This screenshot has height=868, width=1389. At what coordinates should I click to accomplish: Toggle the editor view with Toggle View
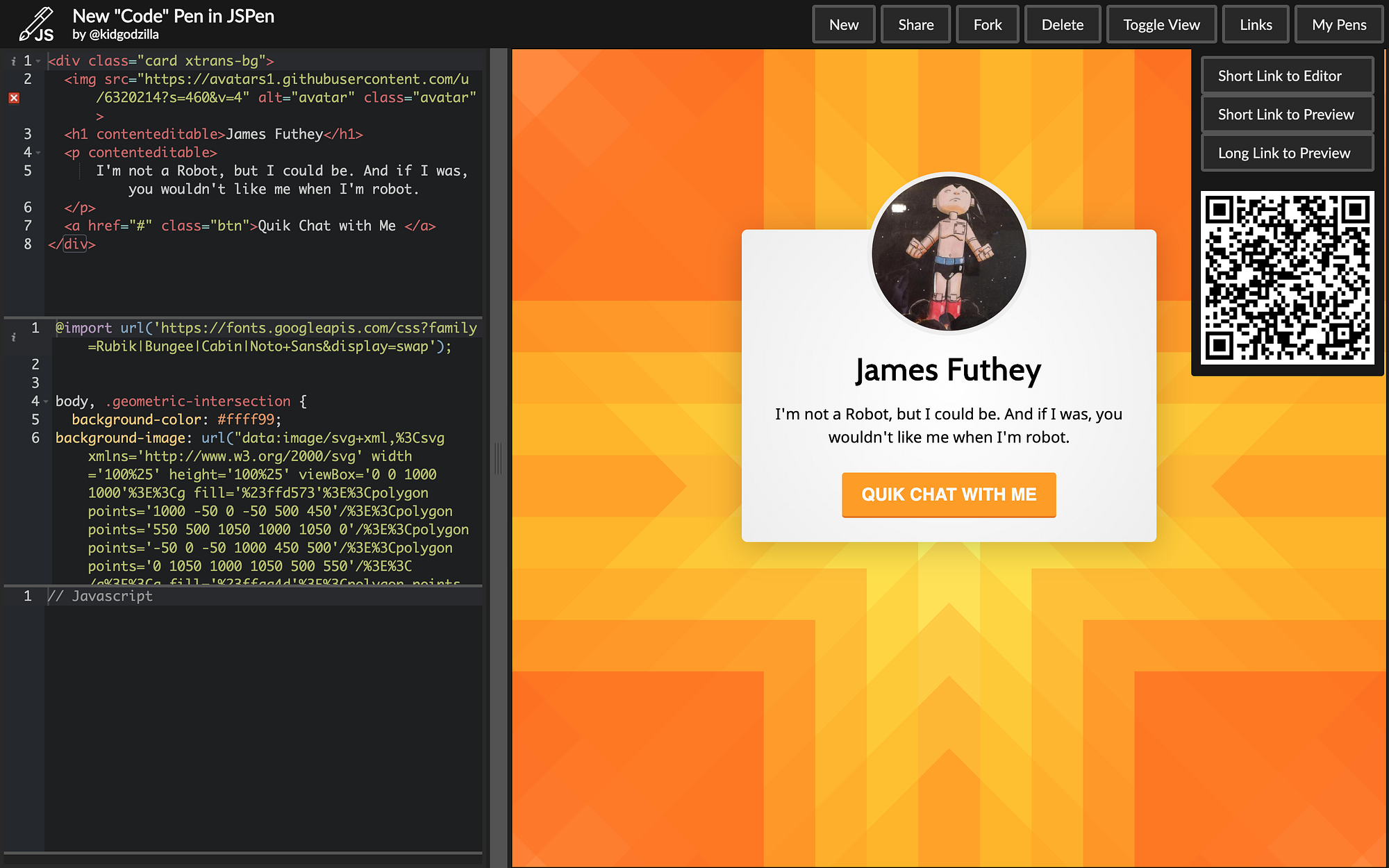(x=1161, y=24)
